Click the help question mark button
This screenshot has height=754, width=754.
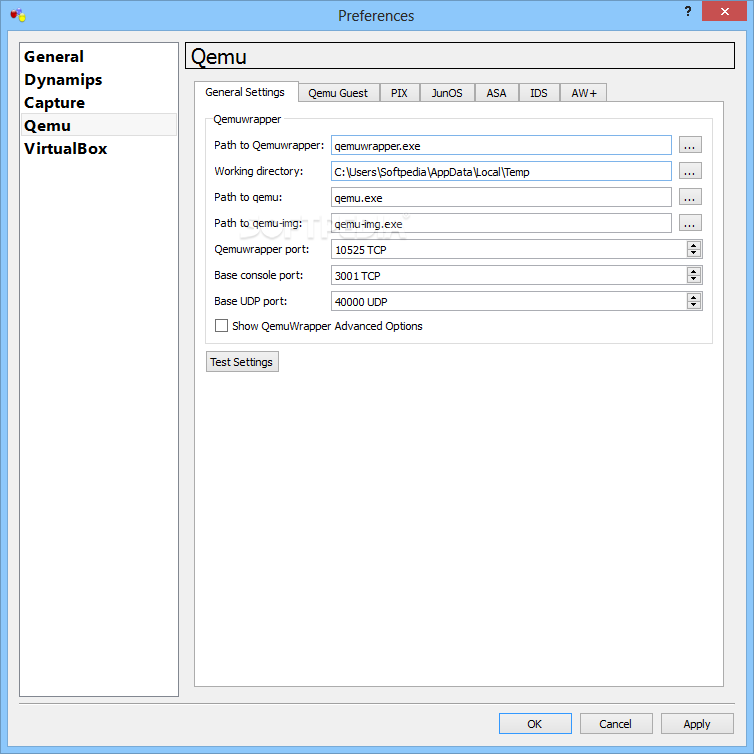point(688,11)
